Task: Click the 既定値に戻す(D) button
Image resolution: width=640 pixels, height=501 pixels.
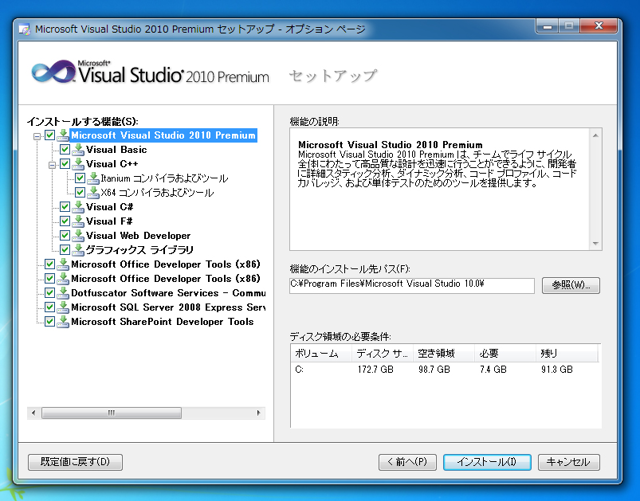Action: click(75, 462)
